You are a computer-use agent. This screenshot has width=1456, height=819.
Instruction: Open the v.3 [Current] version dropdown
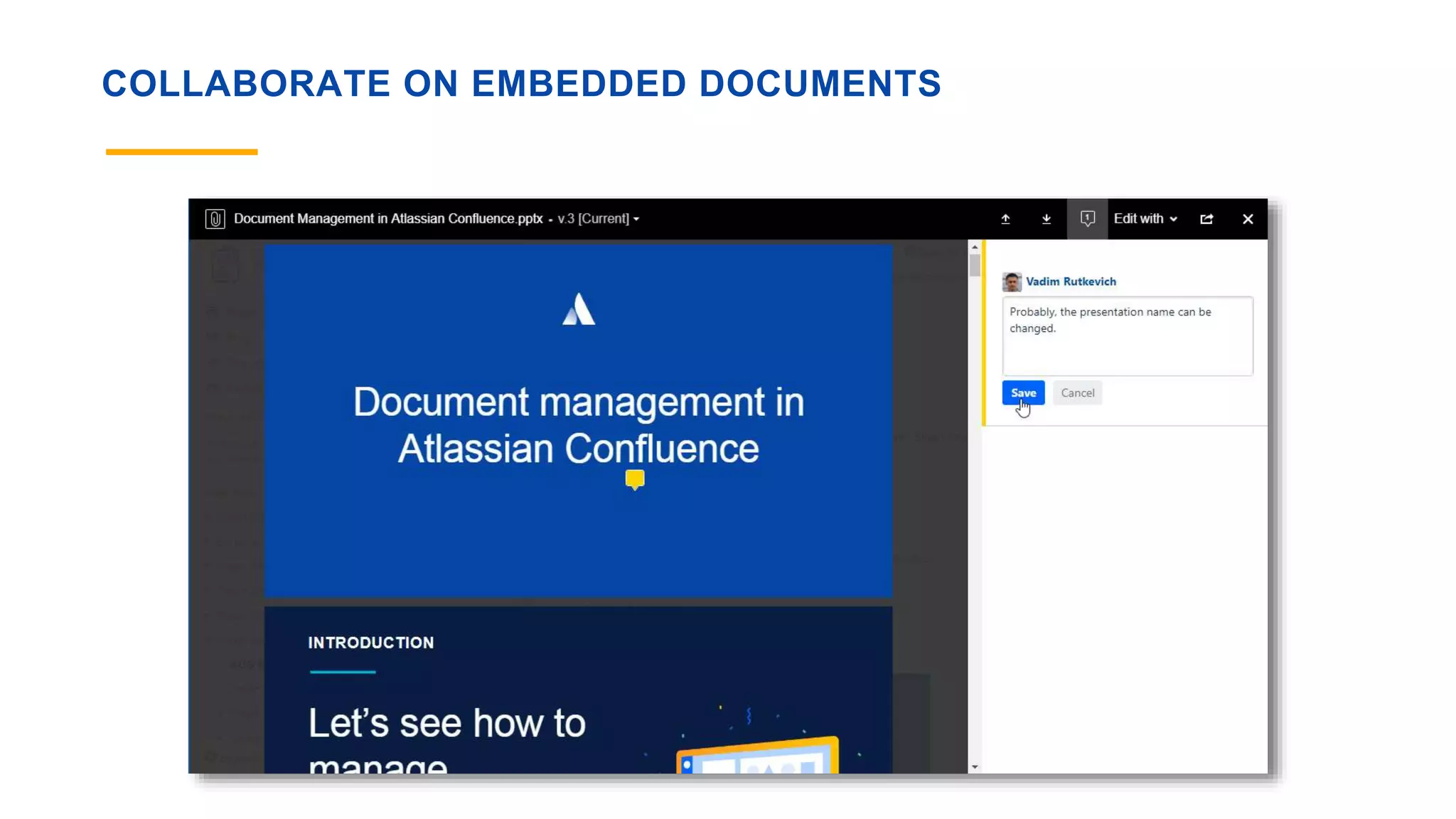tap(599, 219)
